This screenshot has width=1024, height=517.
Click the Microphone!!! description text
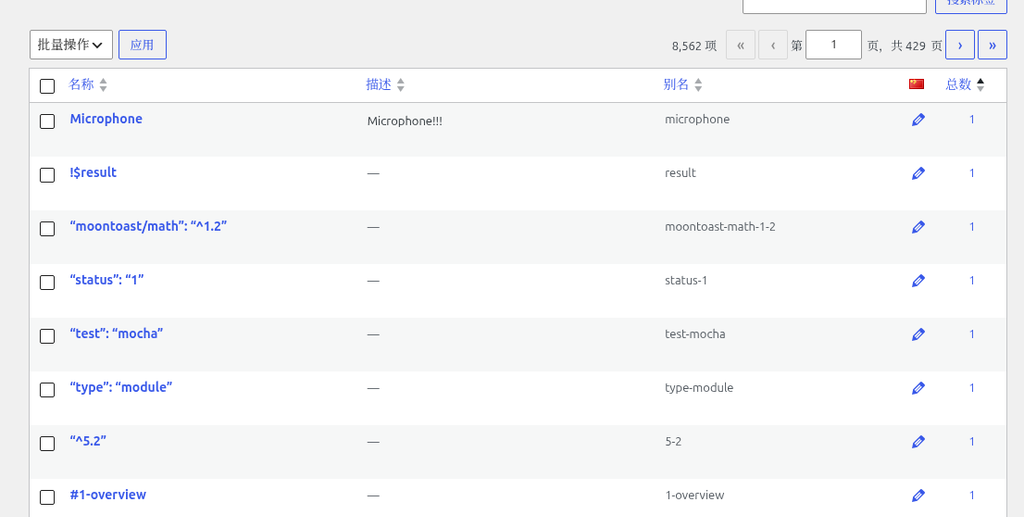point(405,121)
